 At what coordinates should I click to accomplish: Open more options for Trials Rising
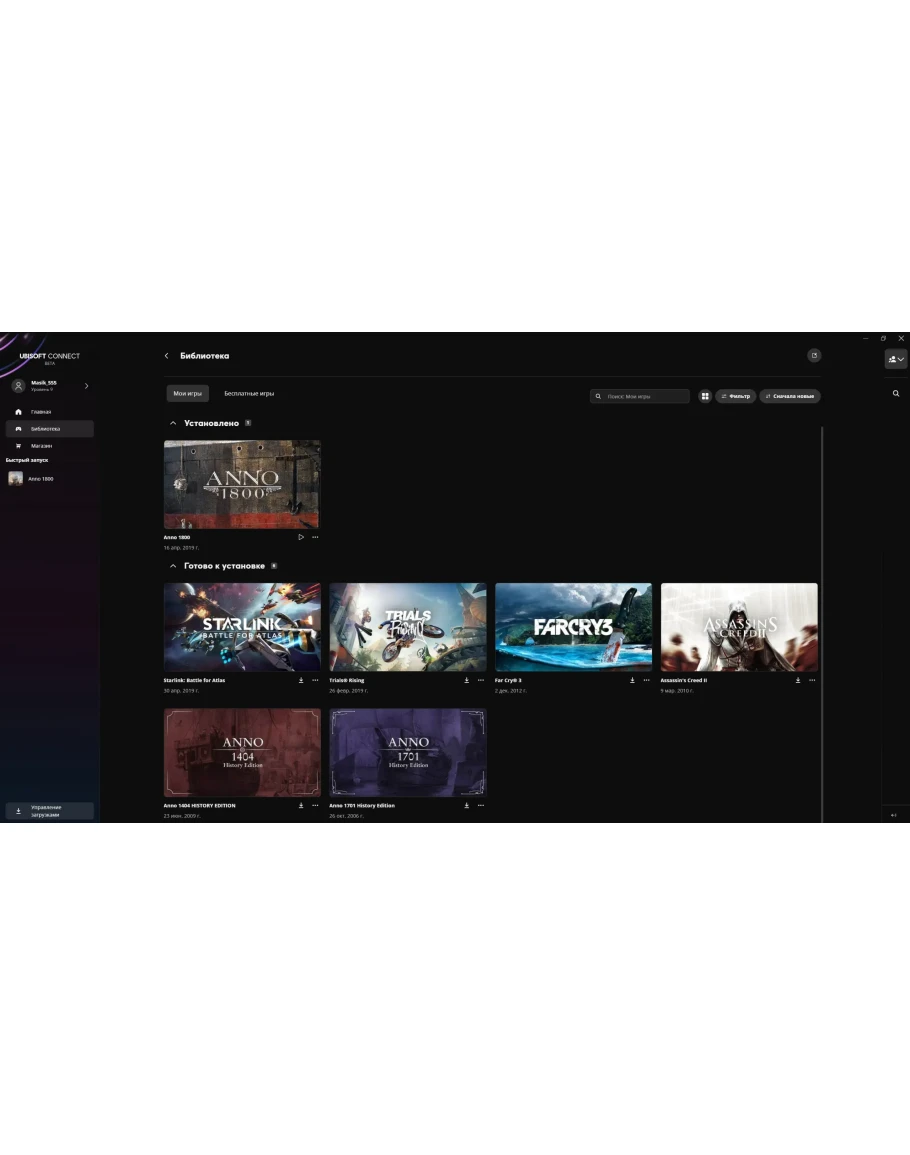click(x=481, y=681)
